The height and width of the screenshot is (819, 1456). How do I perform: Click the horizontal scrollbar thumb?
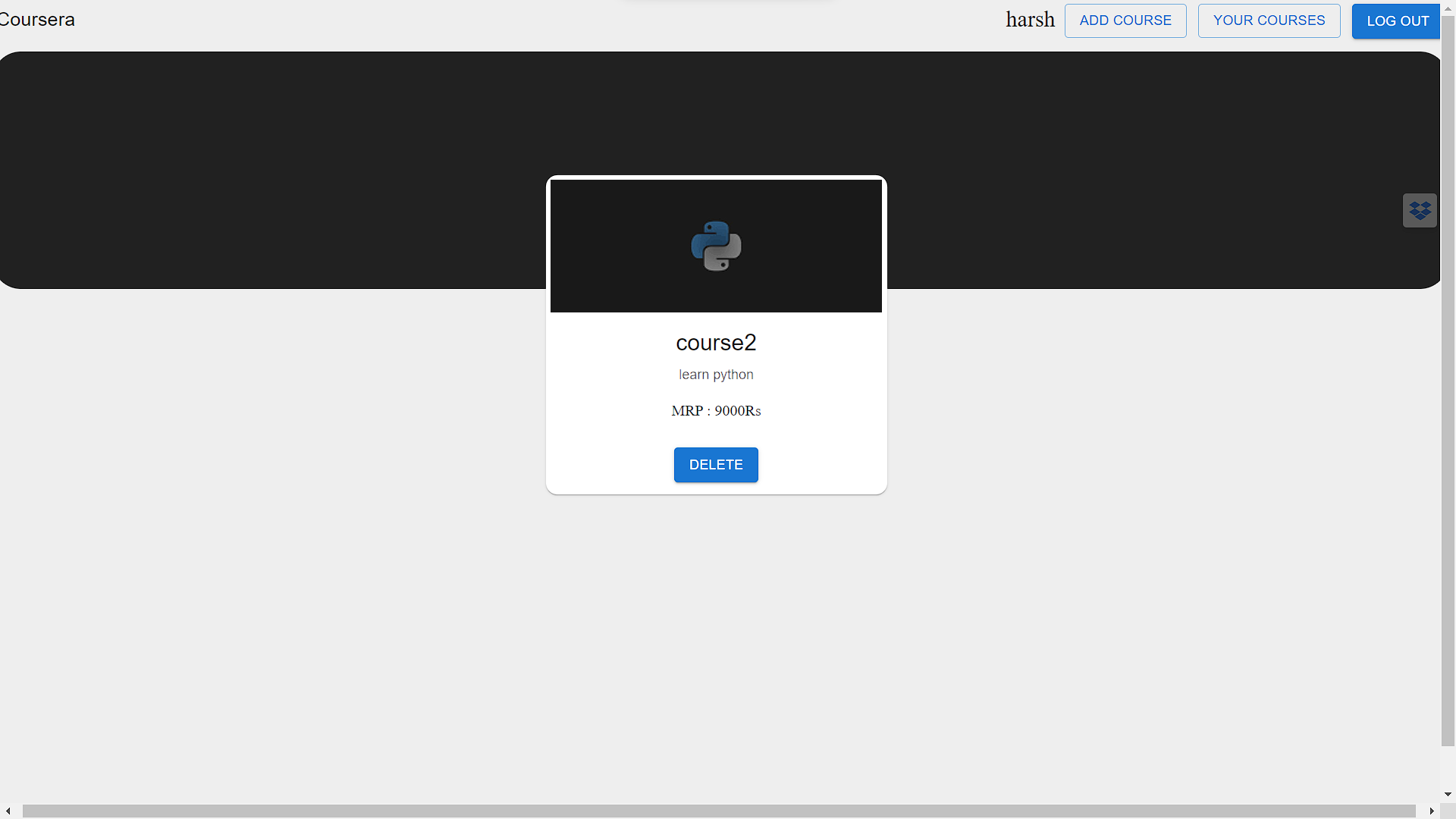705,811
